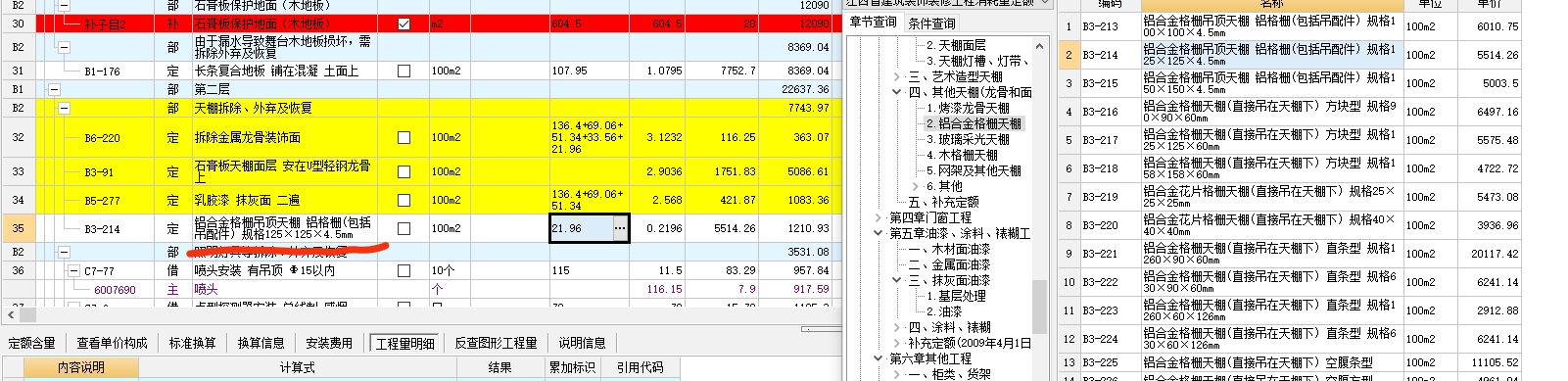Image resolution: width=1568 pixels, height=381 pixels.
Task: Tick the checkbox in row 36 C7-77
Action: click(404, 270)
